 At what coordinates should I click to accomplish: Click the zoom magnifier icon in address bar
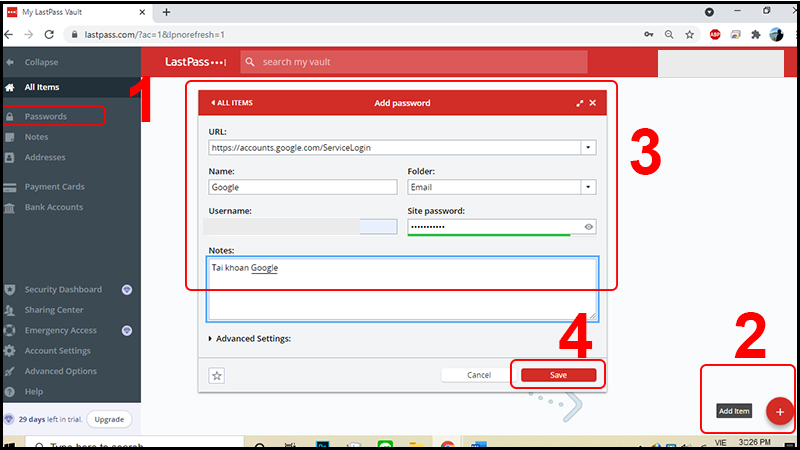click(x=669, y=35)
